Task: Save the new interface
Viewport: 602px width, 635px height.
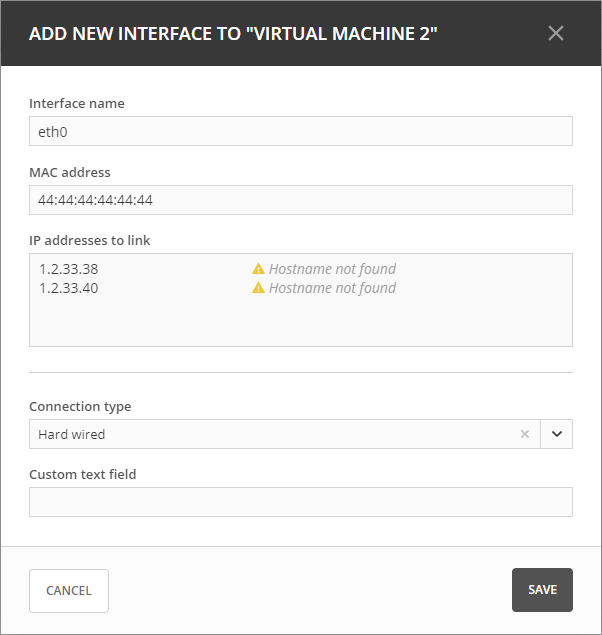Action: 542,590
